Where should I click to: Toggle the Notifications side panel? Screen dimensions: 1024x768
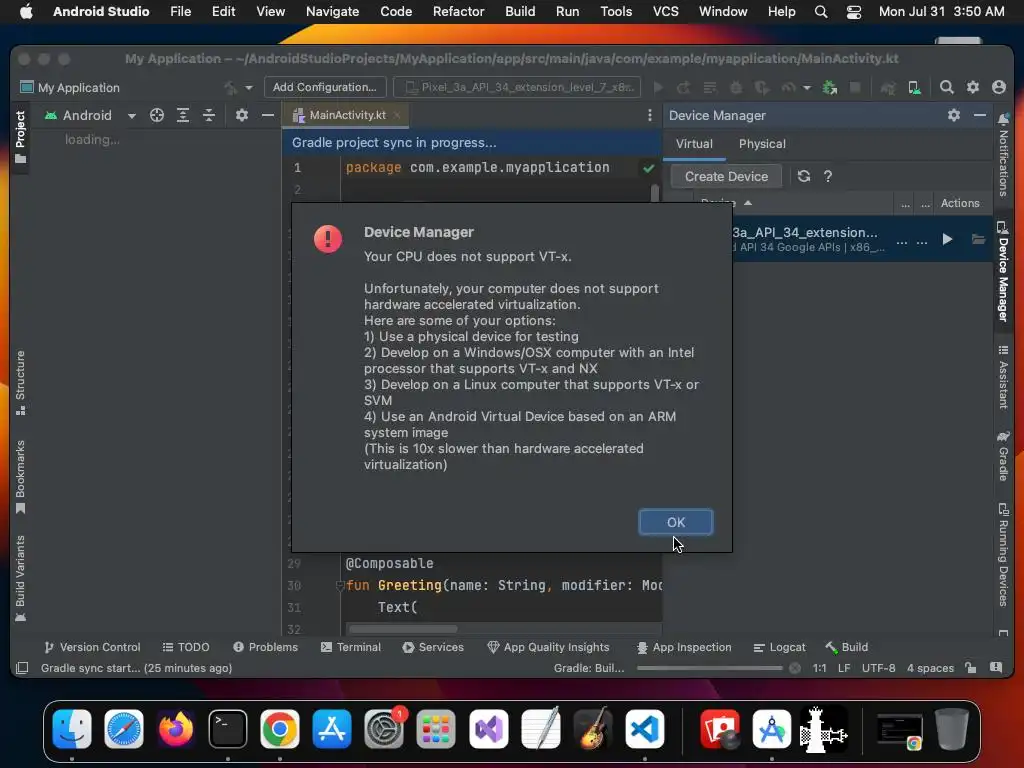click(1003, 155)
